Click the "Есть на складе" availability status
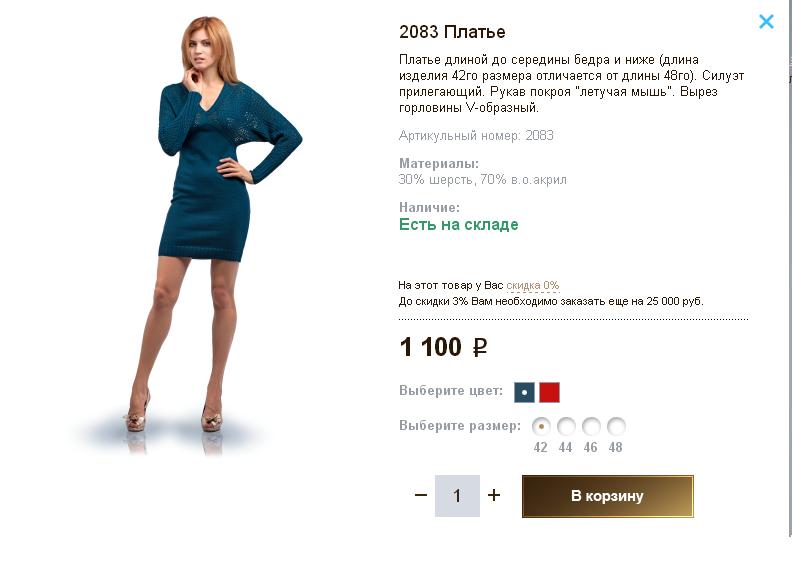 (458, 224)
